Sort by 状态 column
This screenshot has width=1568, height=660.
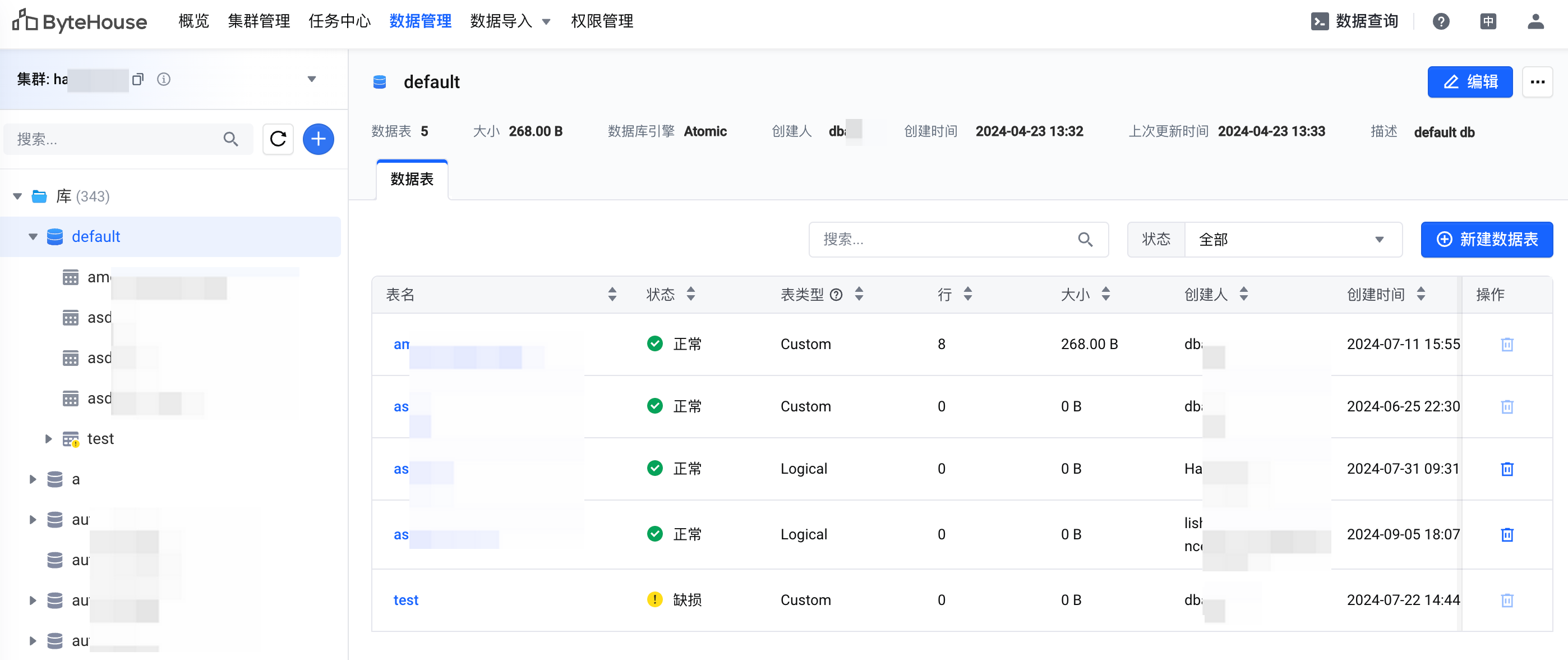click(691, 294)
